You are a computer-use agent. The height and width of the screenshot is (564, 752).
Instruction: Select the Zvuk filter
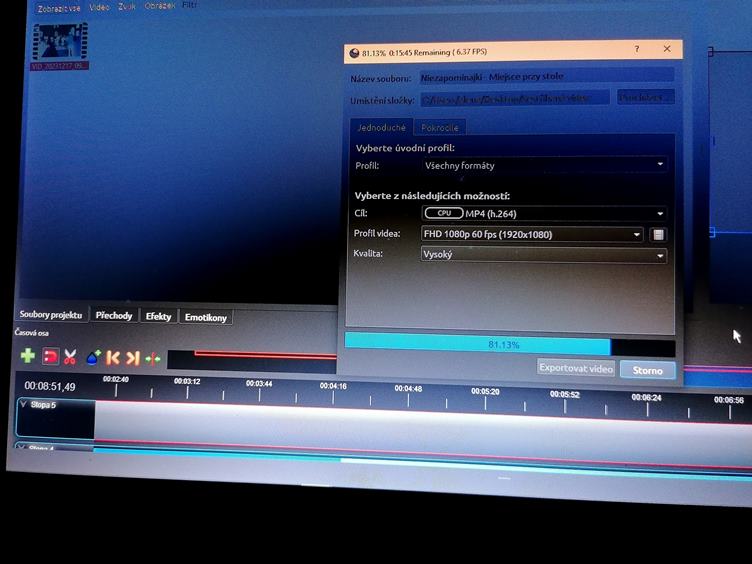pyautogui.click(x=127, y=6)
